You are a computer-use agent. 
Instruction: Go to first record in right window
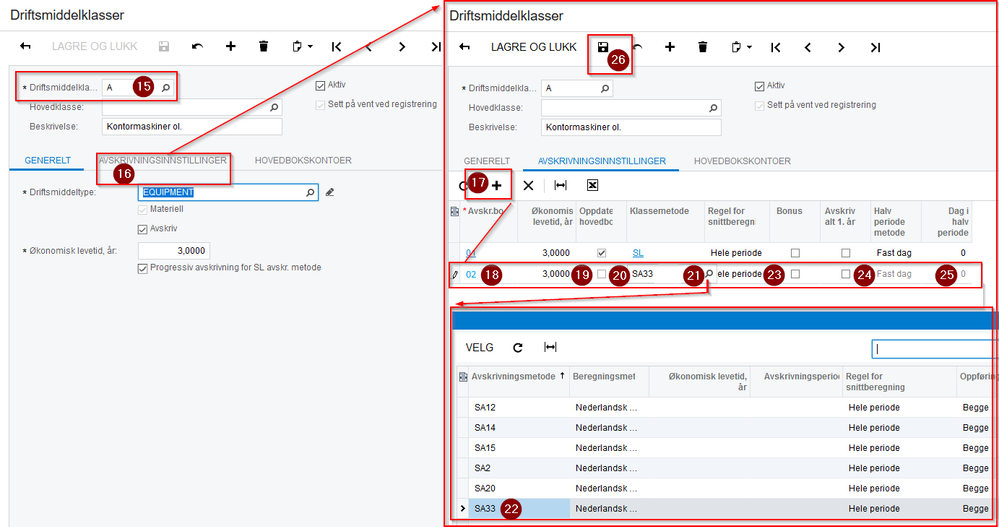(x=775, y=47)
